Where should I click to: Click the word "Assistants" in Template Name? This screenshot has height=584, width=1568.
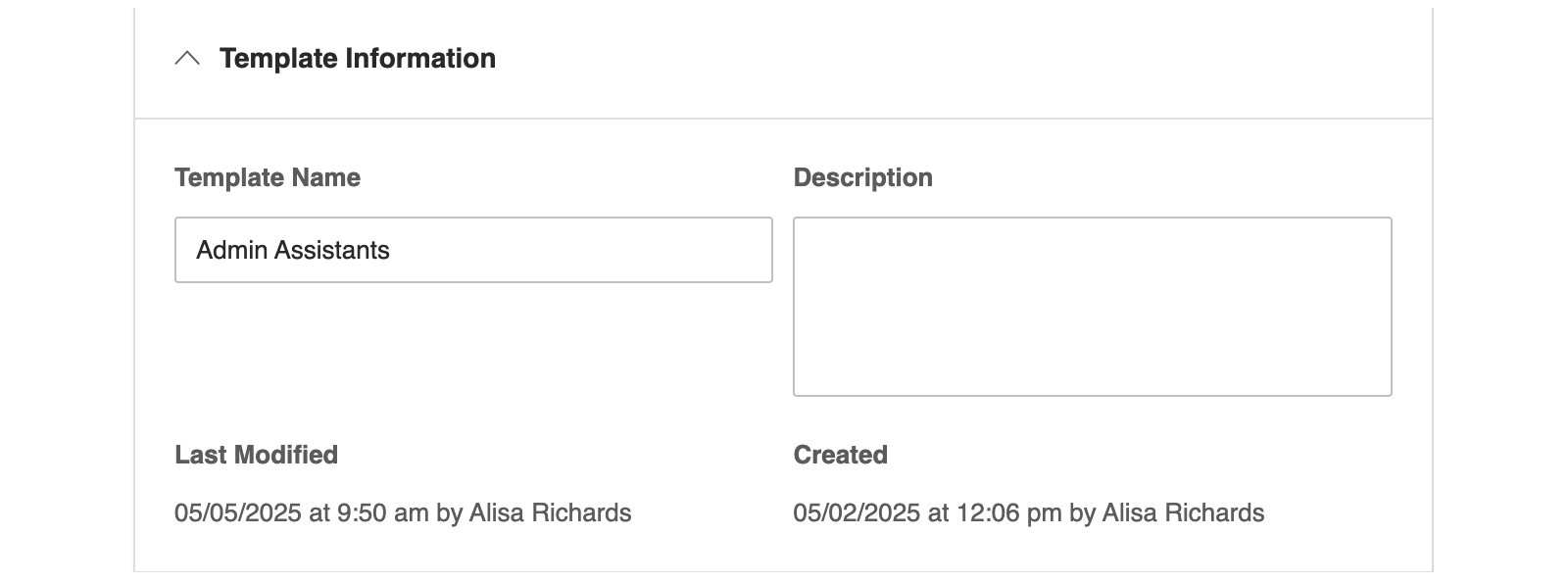332,250
